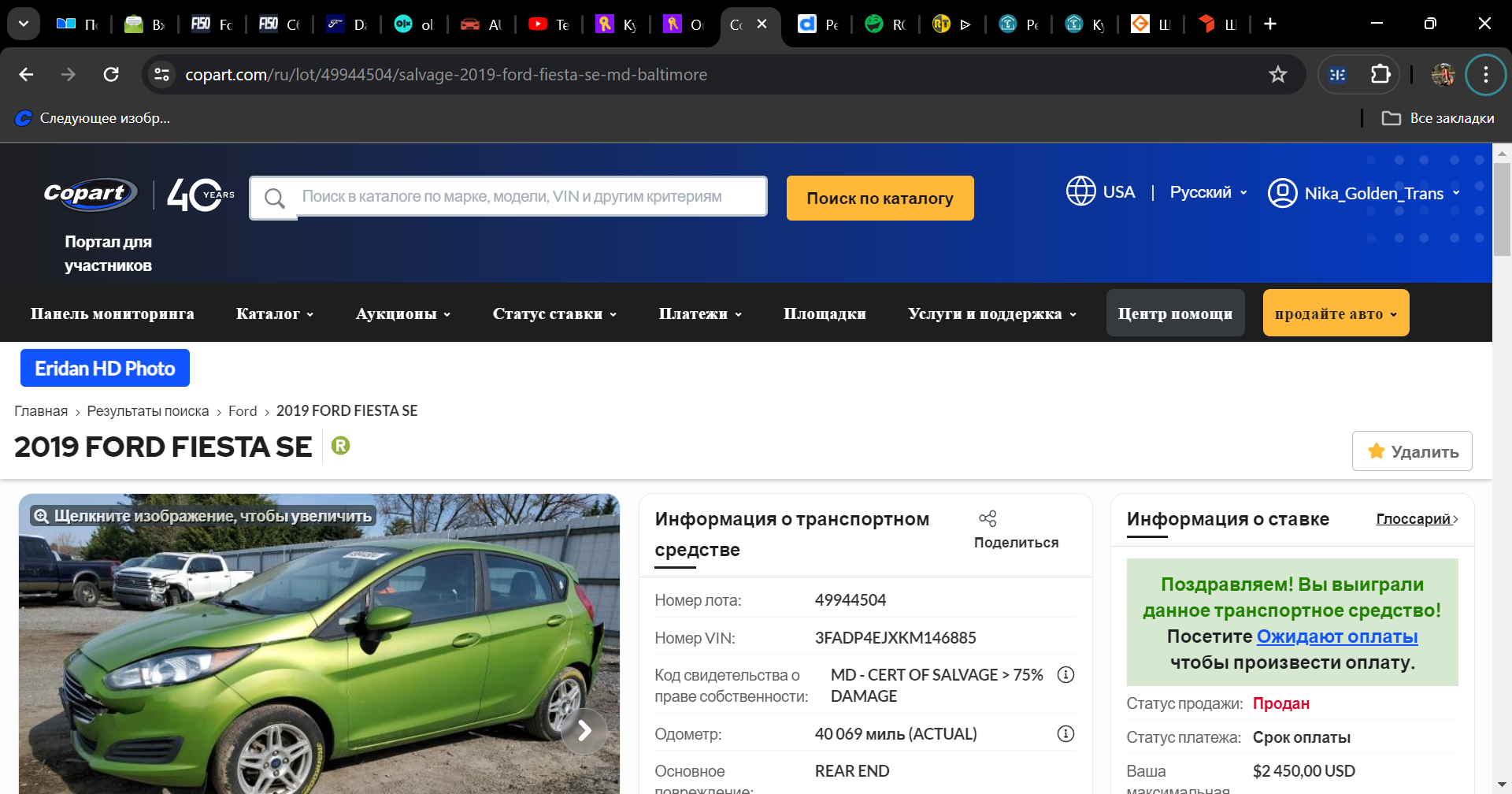The width and height of the screenshot is (1512, 794).
Task: Click next image arrow on car photo
Action: click(x=584, y=731)
